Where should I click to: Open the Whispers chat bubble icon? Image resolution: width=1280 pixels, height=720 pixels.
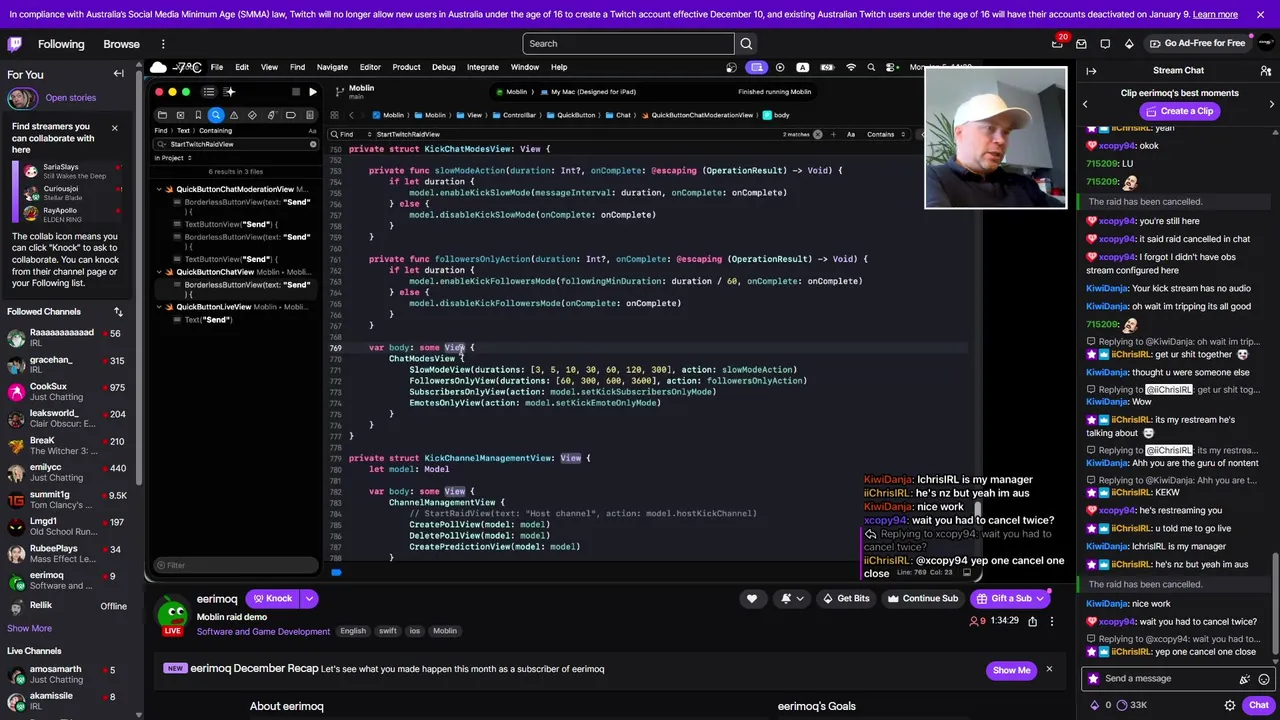[1105, 44]
